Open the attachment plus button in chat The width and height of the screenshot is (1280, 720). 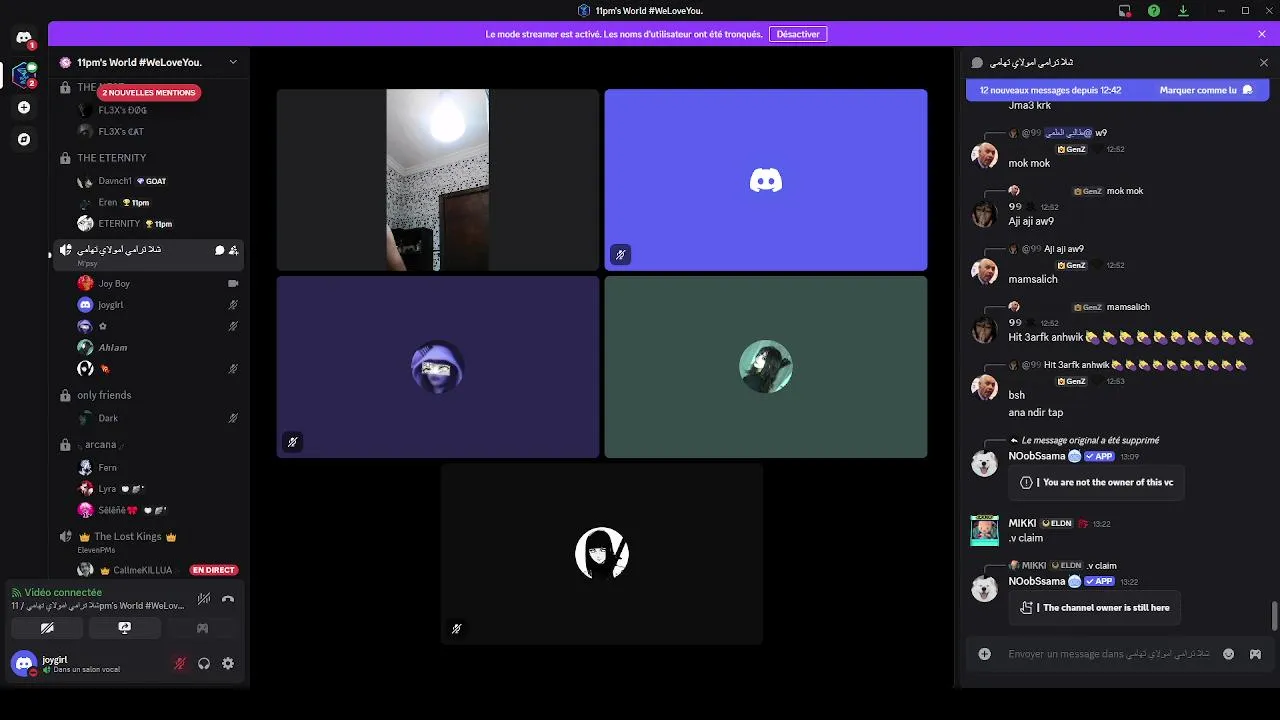pyautogui.click(x=985, y=654)
